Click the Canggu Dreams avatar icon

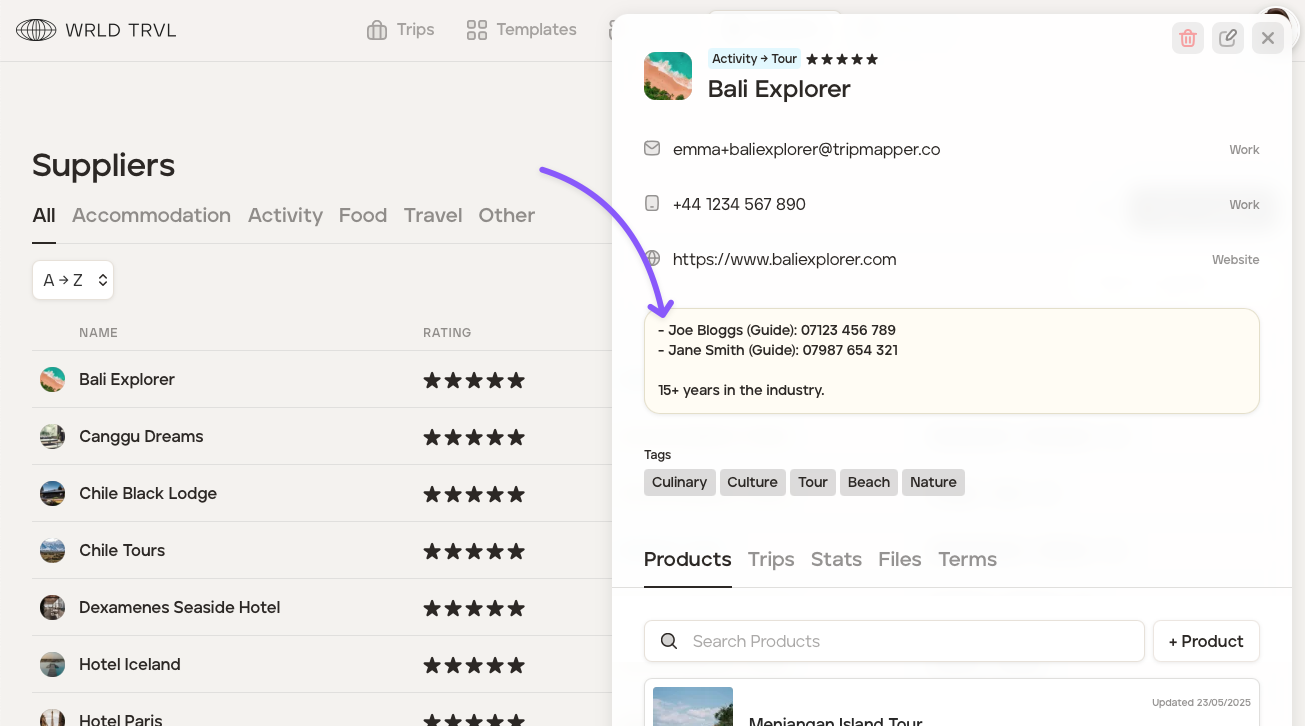click(52, 437)
